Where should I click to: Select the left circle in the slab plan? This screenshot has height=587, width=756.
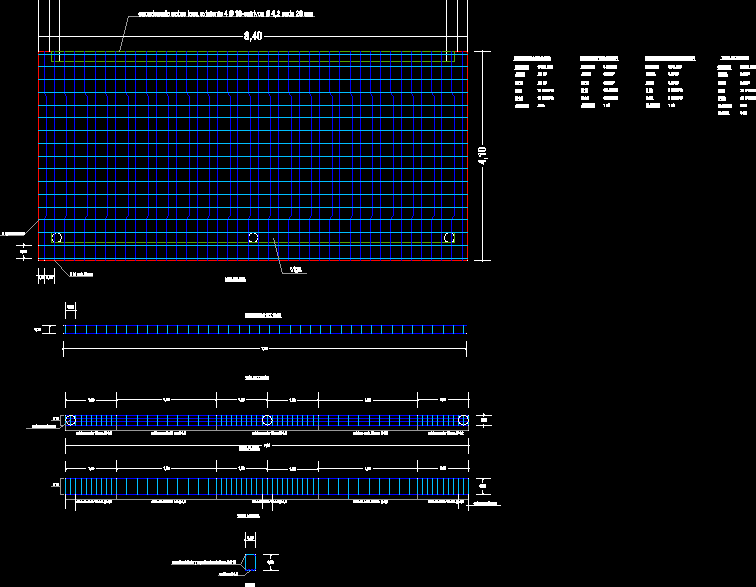[x=56, y=238]
